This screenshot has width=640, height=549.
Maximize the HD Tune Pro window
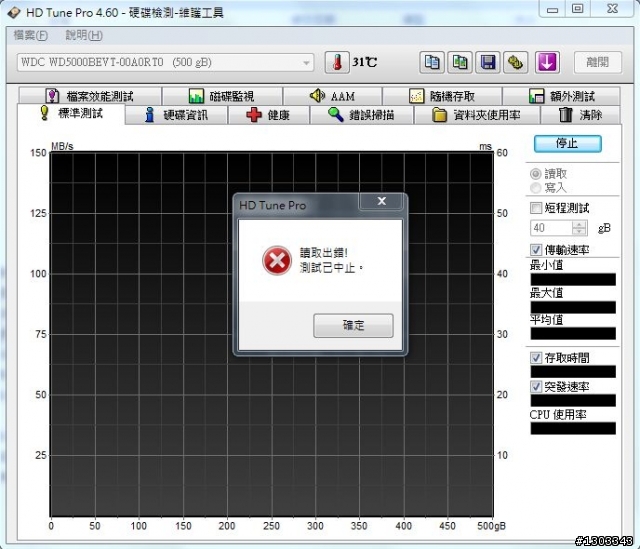tap(578, 9)
